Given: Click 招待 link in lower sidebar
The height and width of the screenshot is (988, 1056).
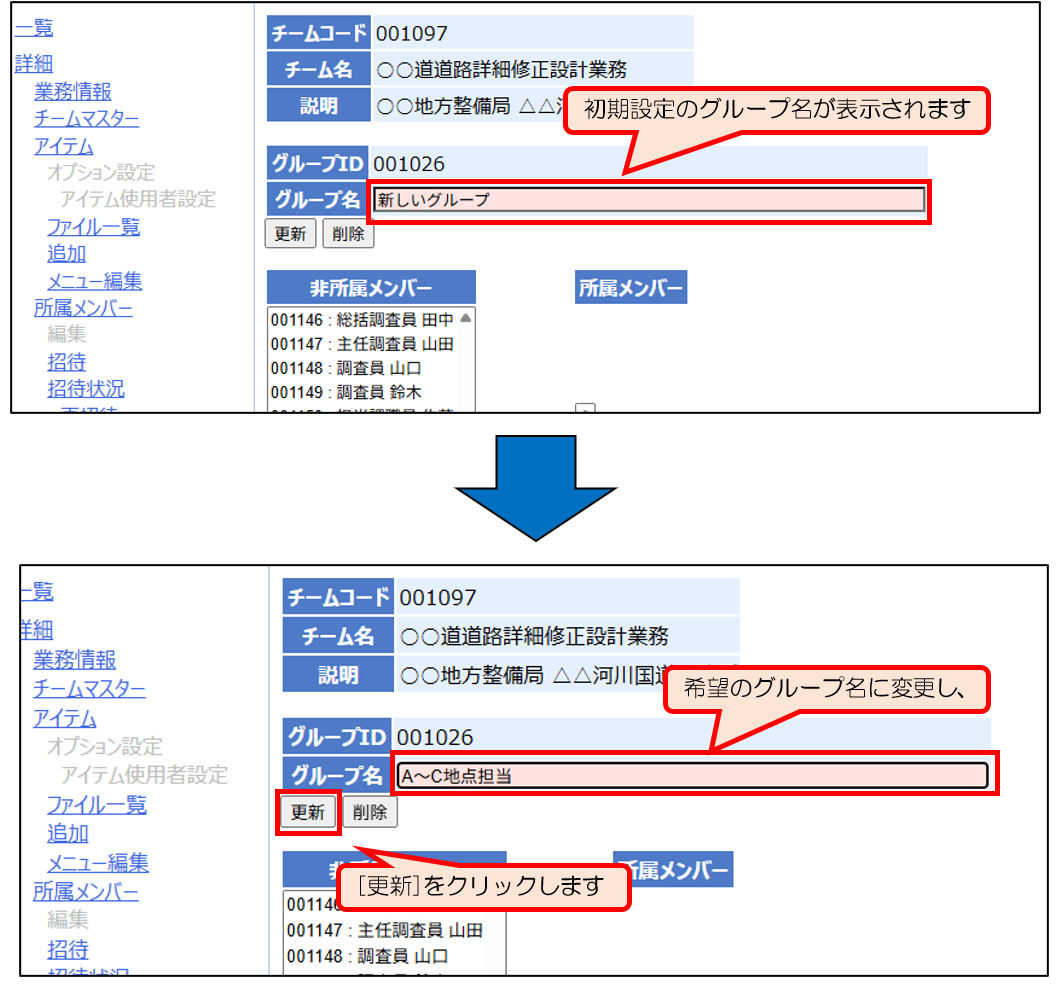Looking at the screenshot, I should click(68, 949).
